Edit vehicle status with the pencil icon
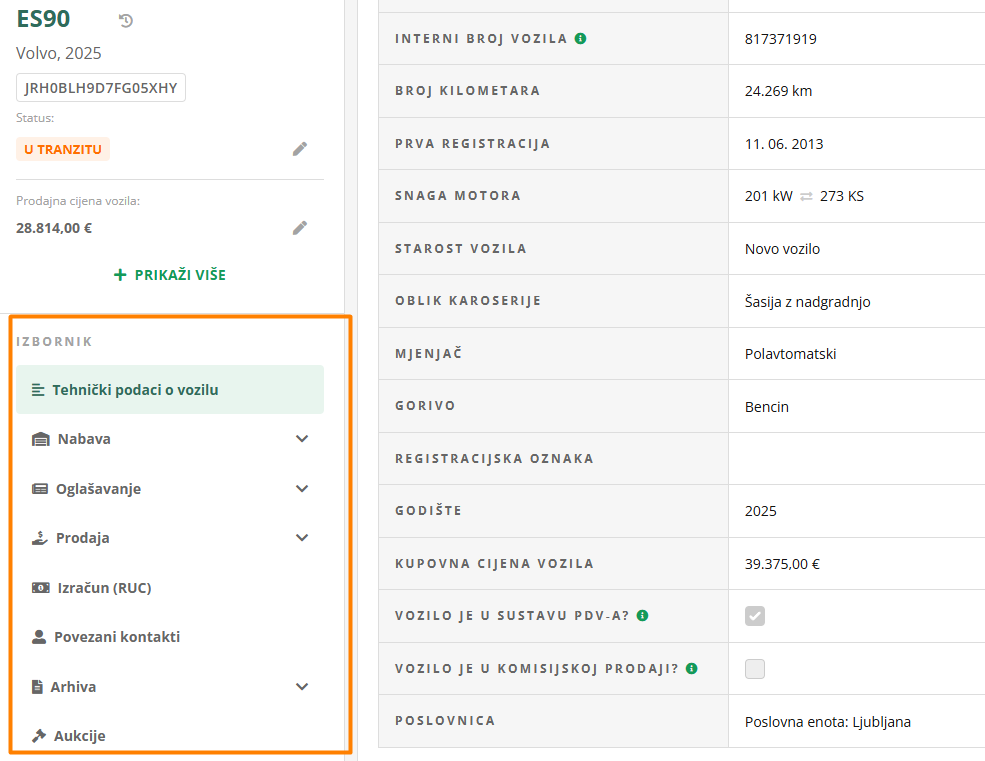This screenshot has width=985, height=761. pyautogui.click(x=300, y=149)
